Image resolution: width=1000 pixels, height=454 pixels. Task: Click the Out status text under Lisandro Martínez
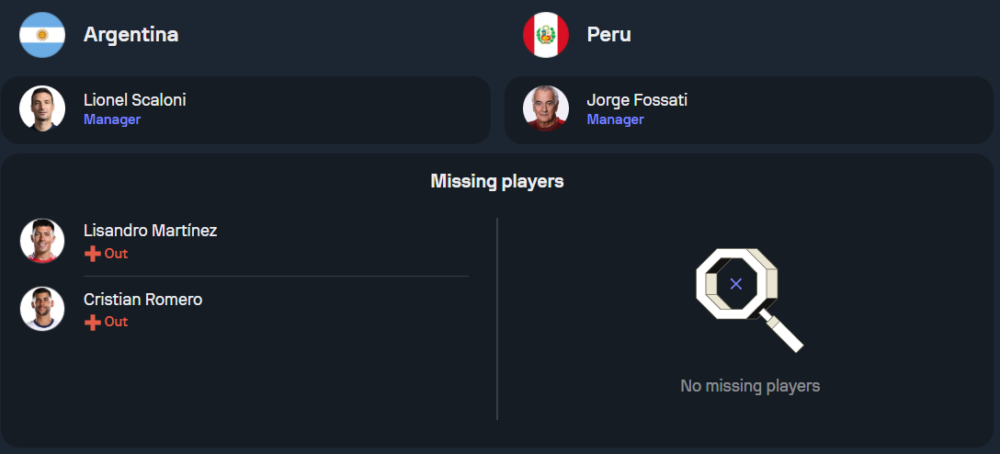(116, 254)
